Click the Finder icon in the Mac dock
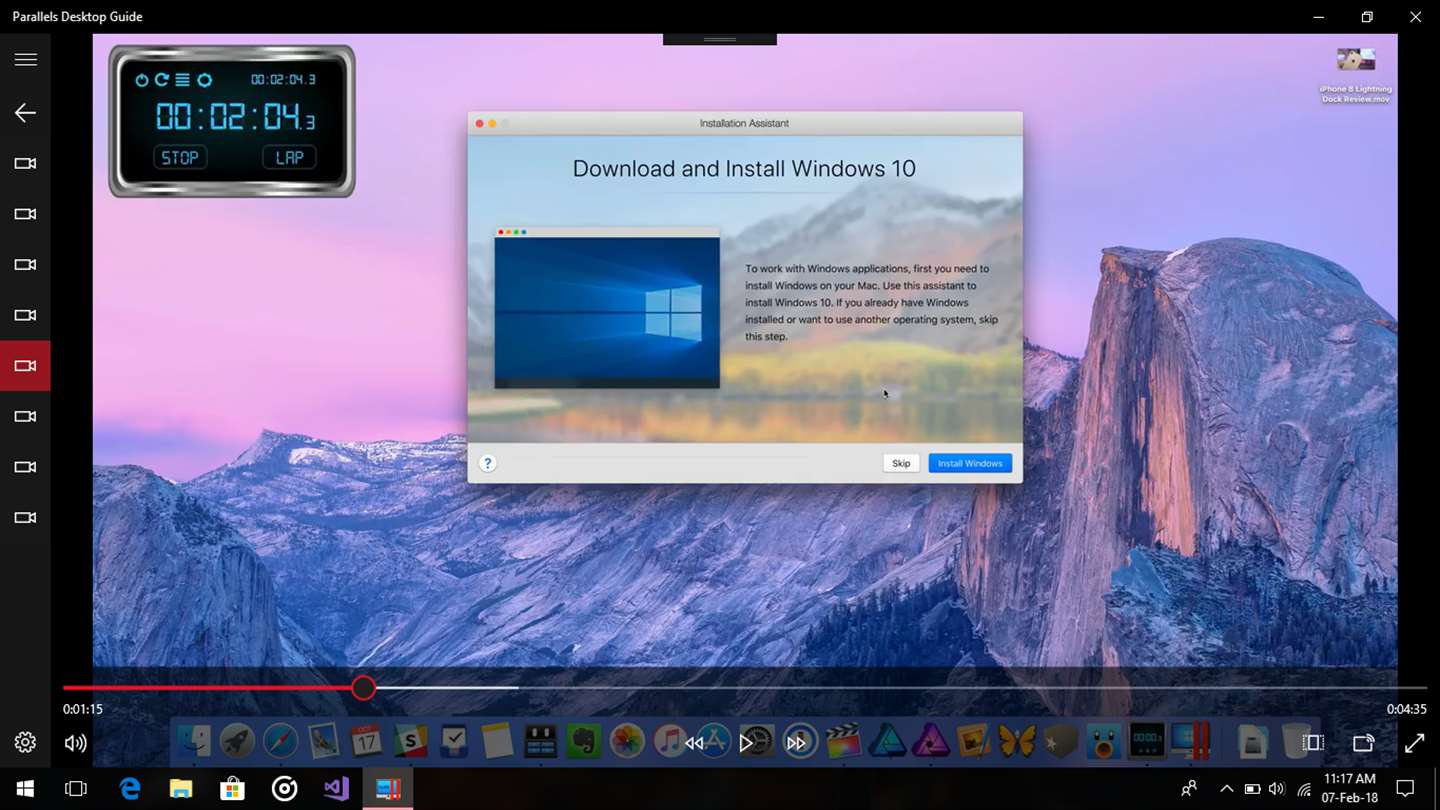1440x810 pixels. (x=194, y=741)
